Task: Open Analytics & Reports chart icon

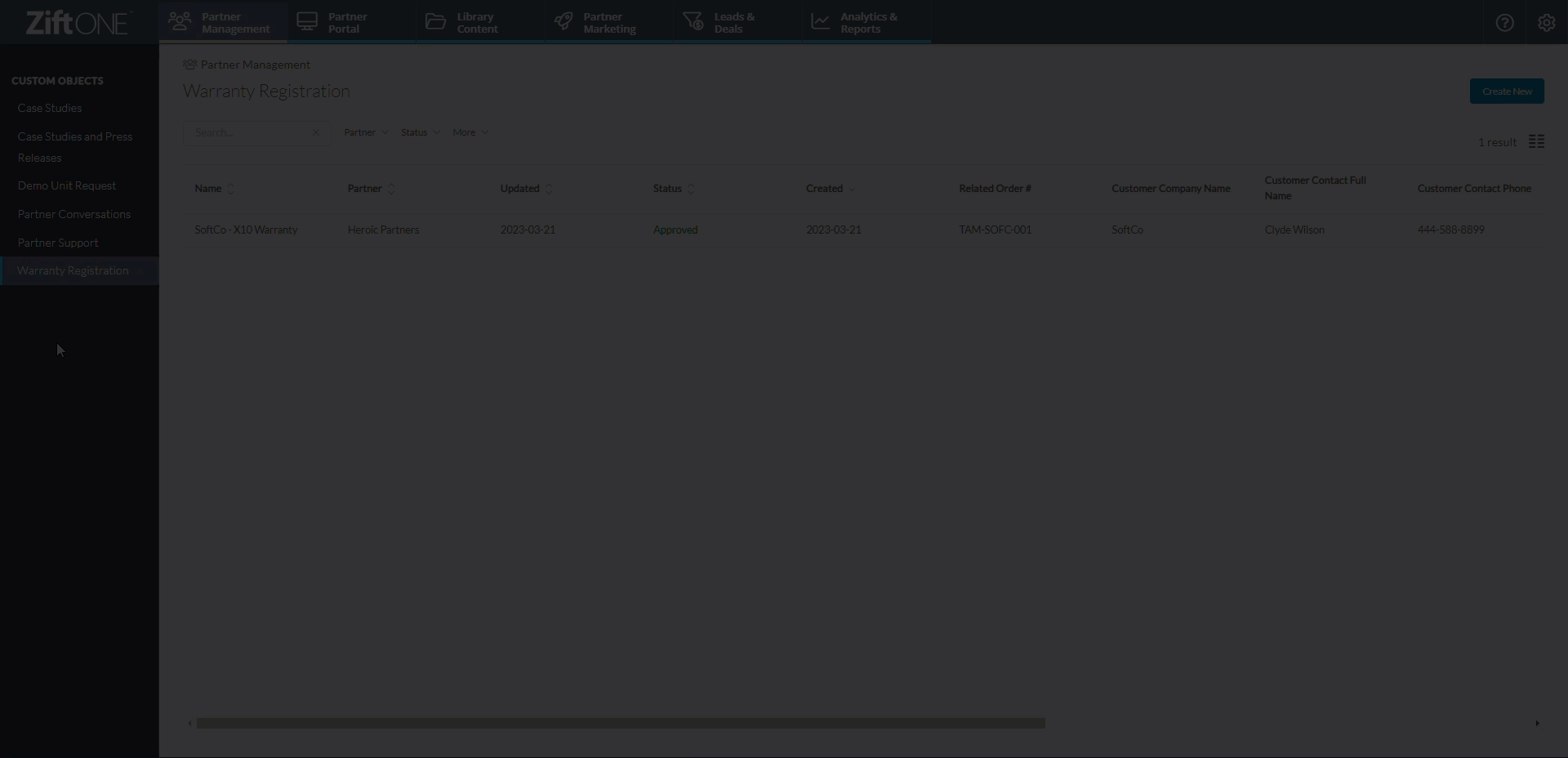Action: (x=821, y=20)
